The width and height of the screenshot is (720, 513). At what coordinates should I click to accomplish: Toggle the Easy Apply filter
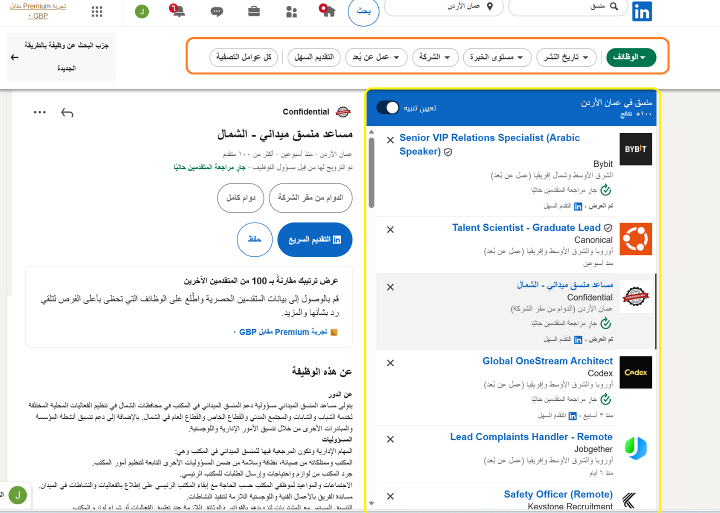tap(314, 57)
